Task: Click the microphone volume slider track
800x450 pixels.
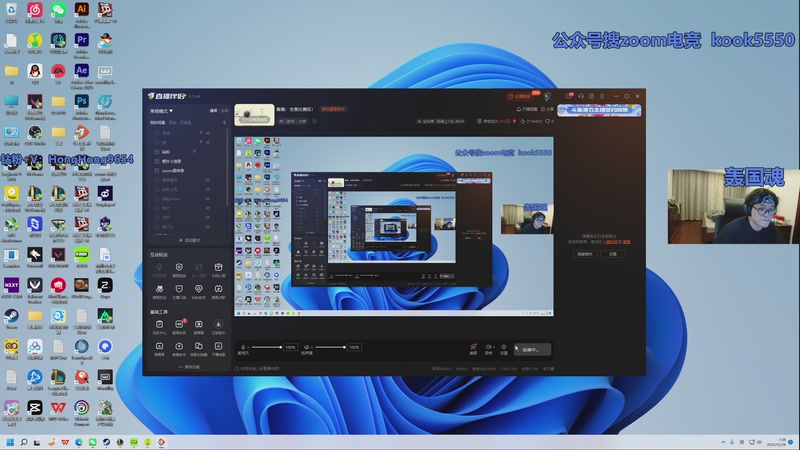Action: 266,347
